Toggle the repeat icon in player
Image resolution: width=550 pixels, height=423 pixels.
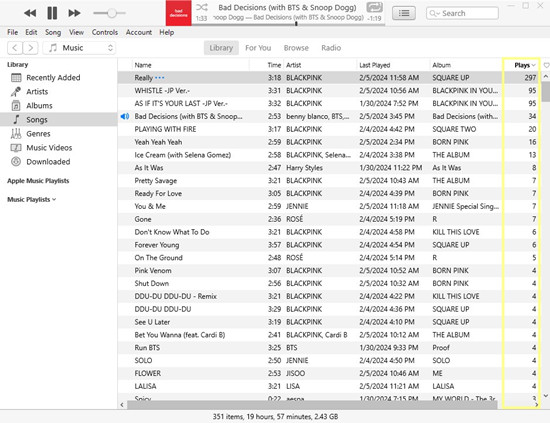click(x=374, y=7)
